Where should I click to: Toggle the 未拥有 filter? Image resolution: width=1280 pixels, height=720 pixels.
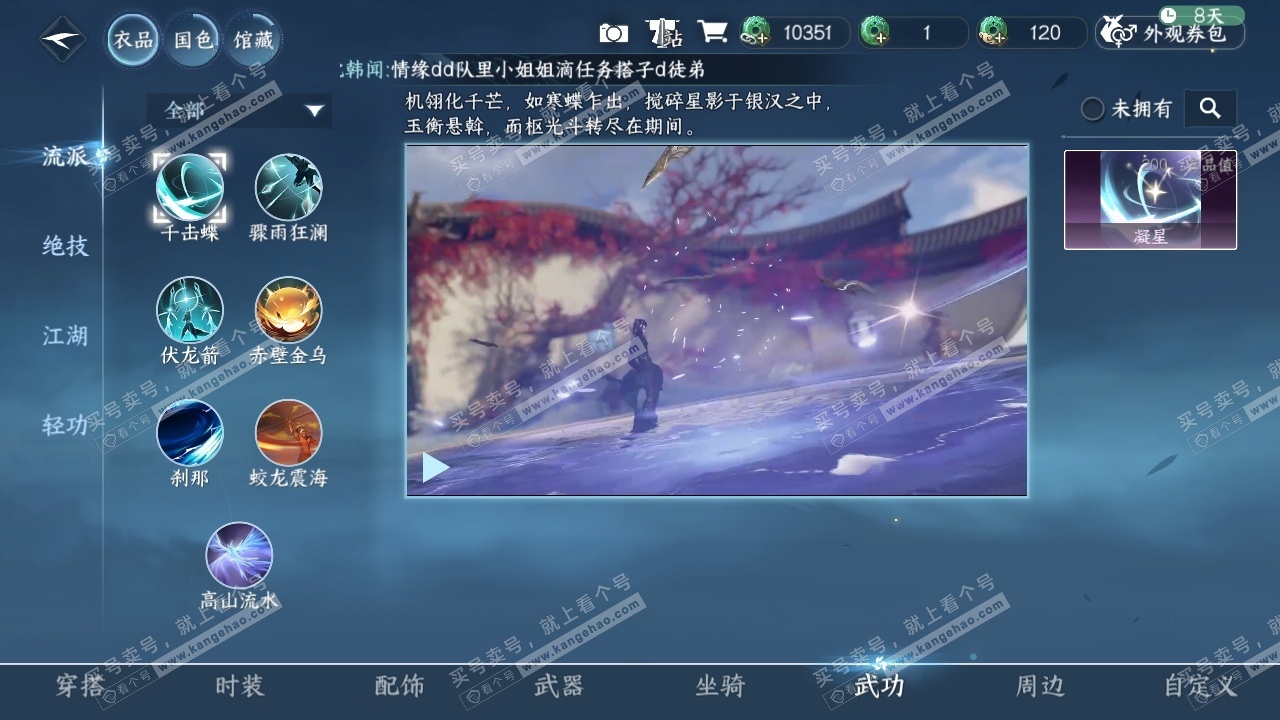point(1093,109)
